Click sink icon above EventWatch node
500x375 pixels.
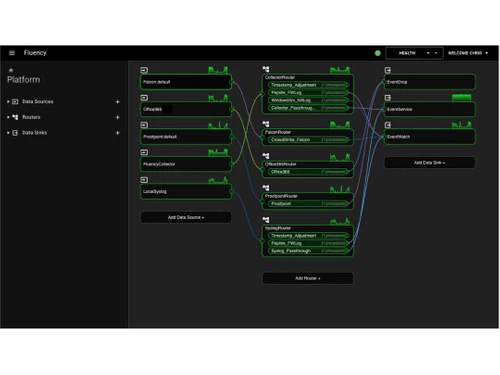[x=388, y=125]
